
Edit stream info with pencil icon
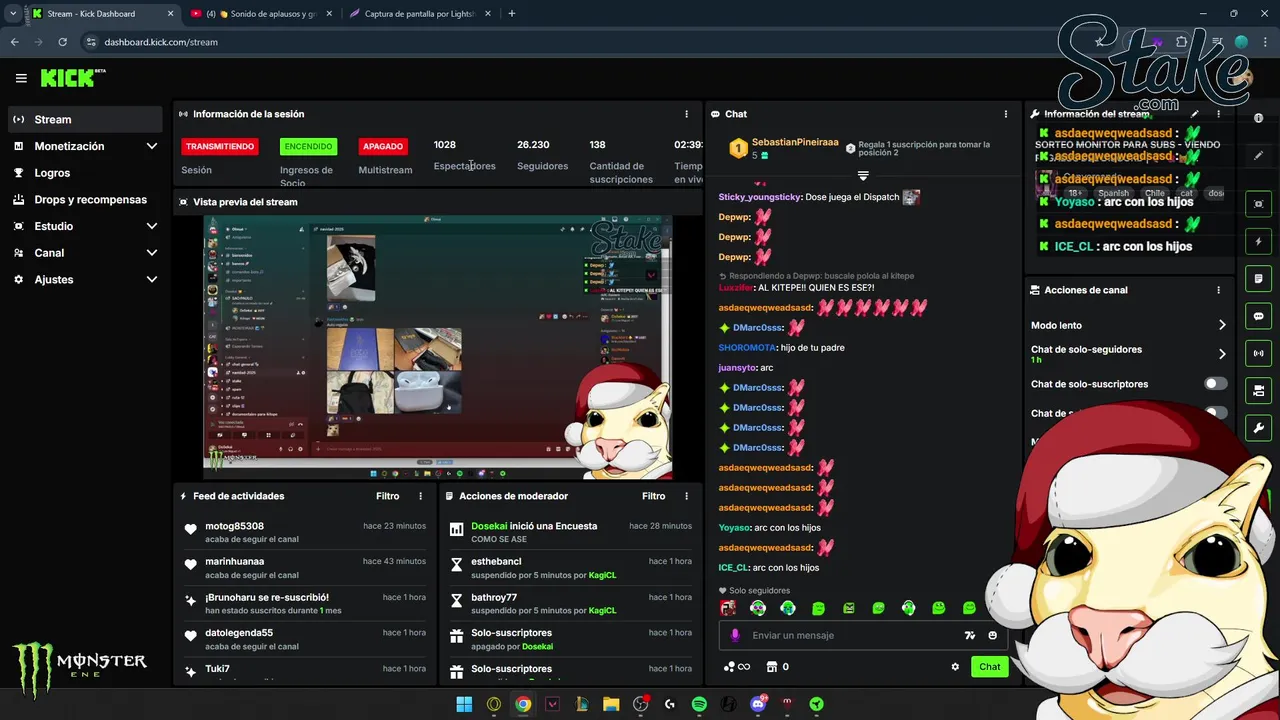coord(1194,114)
